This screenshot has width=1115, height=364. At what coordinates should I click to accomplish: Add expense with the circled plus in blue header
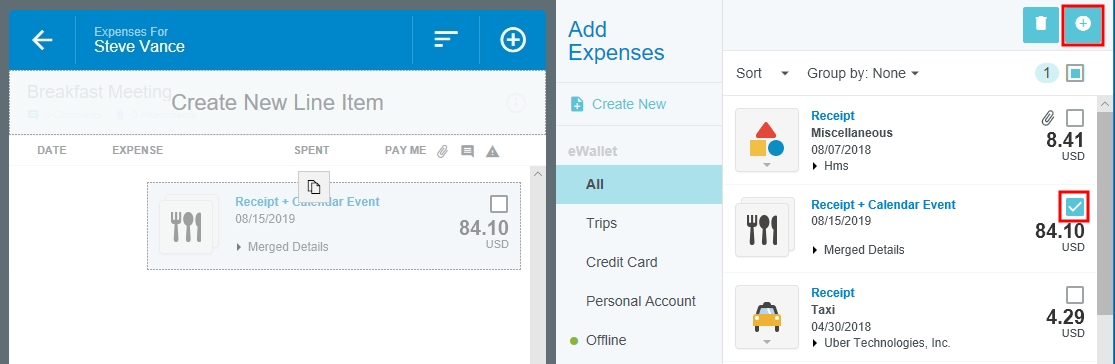[513, 40]
